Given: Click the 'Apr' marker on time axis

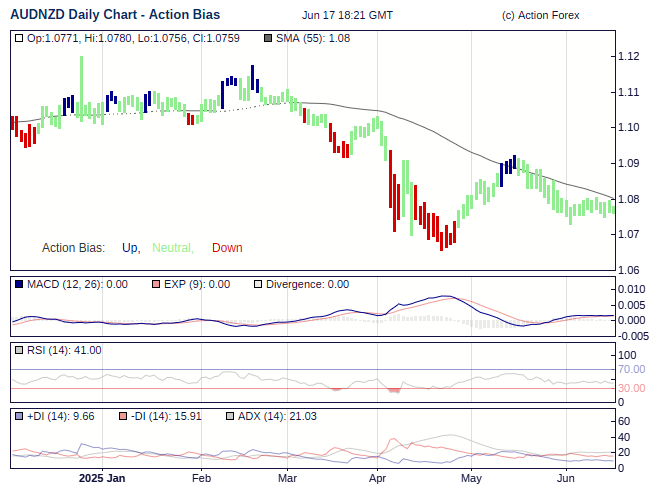Looking at the screenshot, I should 377,478.
